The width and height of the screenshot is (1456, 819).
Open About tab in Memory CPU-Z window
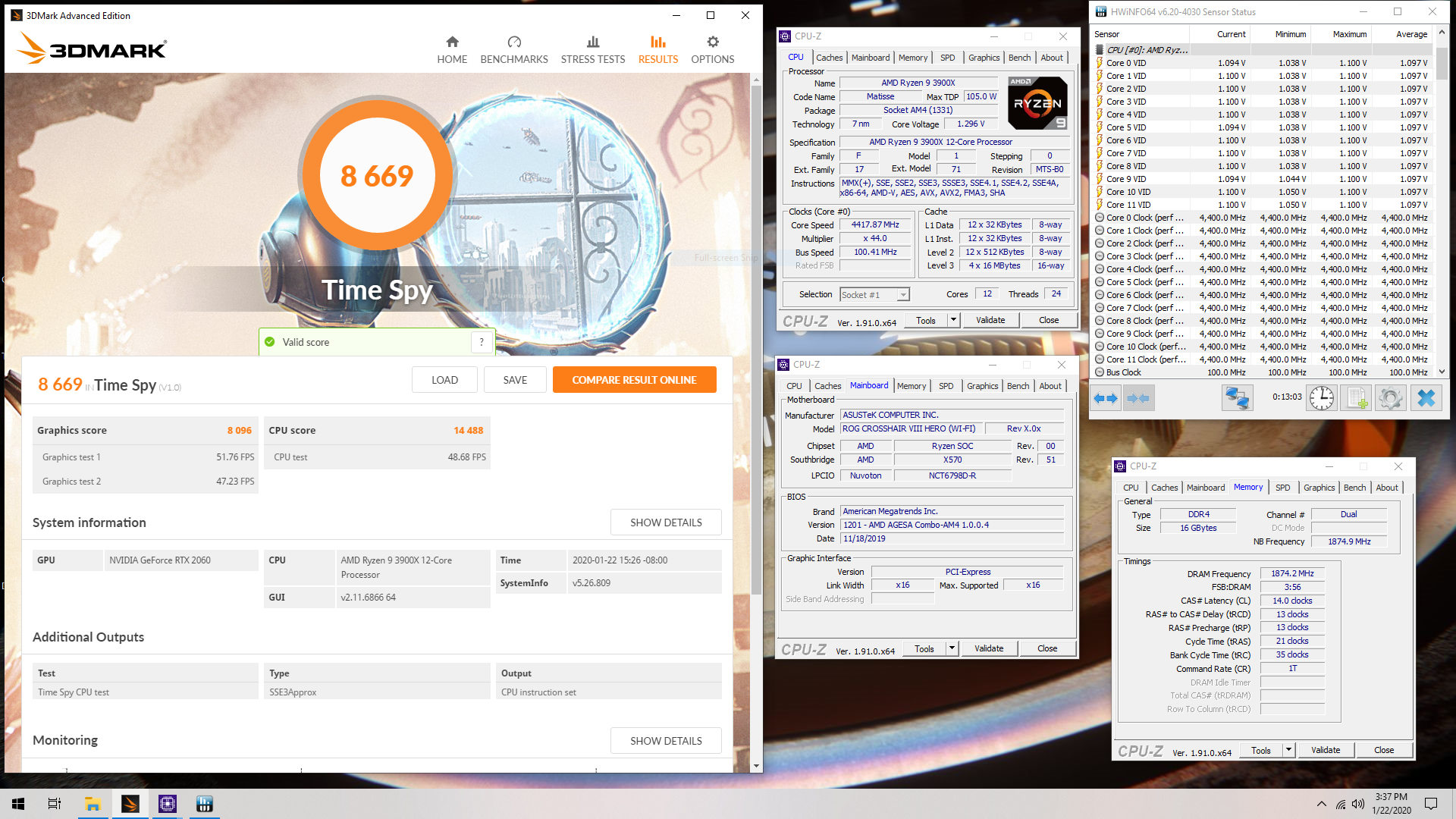point(1387,488)
